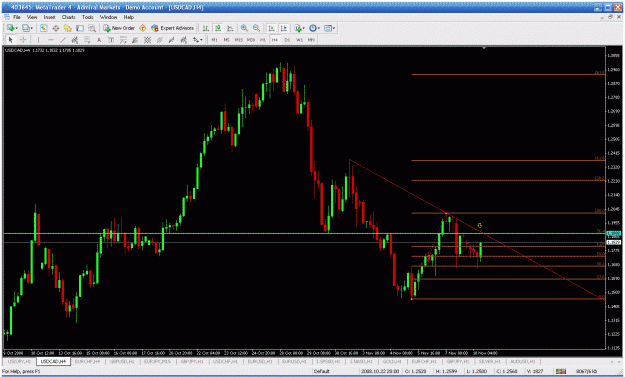The width and height of the screenshot is (625, 377).
Task: Click the Default profile status bar entry
Action: (322, 371)
